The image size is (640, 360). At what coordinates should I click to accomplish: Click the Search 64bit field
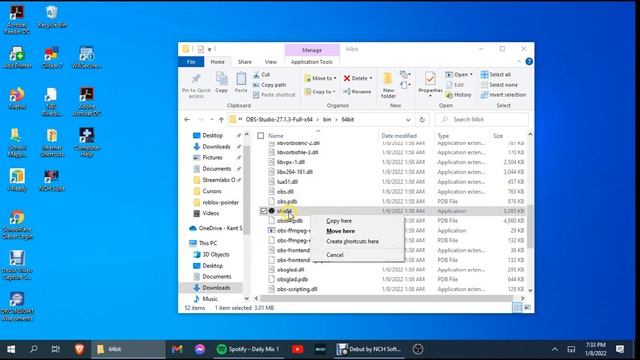(482, 120)
